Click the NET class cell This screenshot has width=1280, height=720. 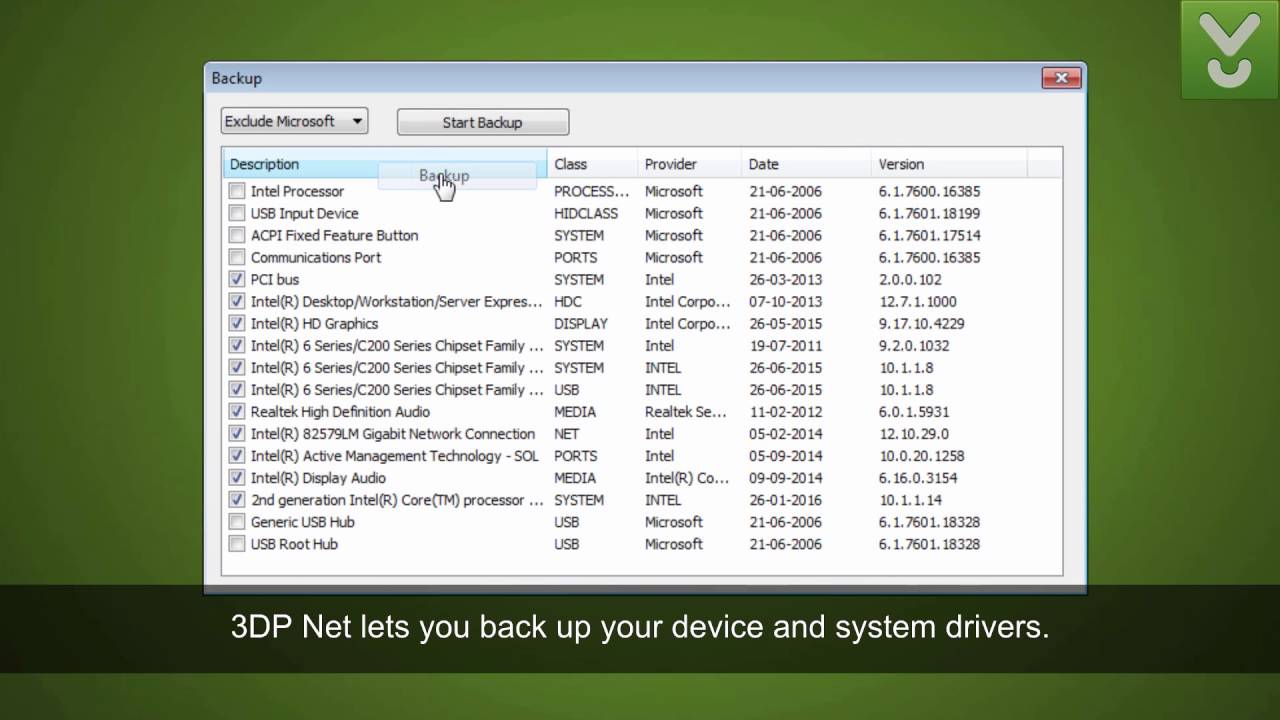coord(566,433)
